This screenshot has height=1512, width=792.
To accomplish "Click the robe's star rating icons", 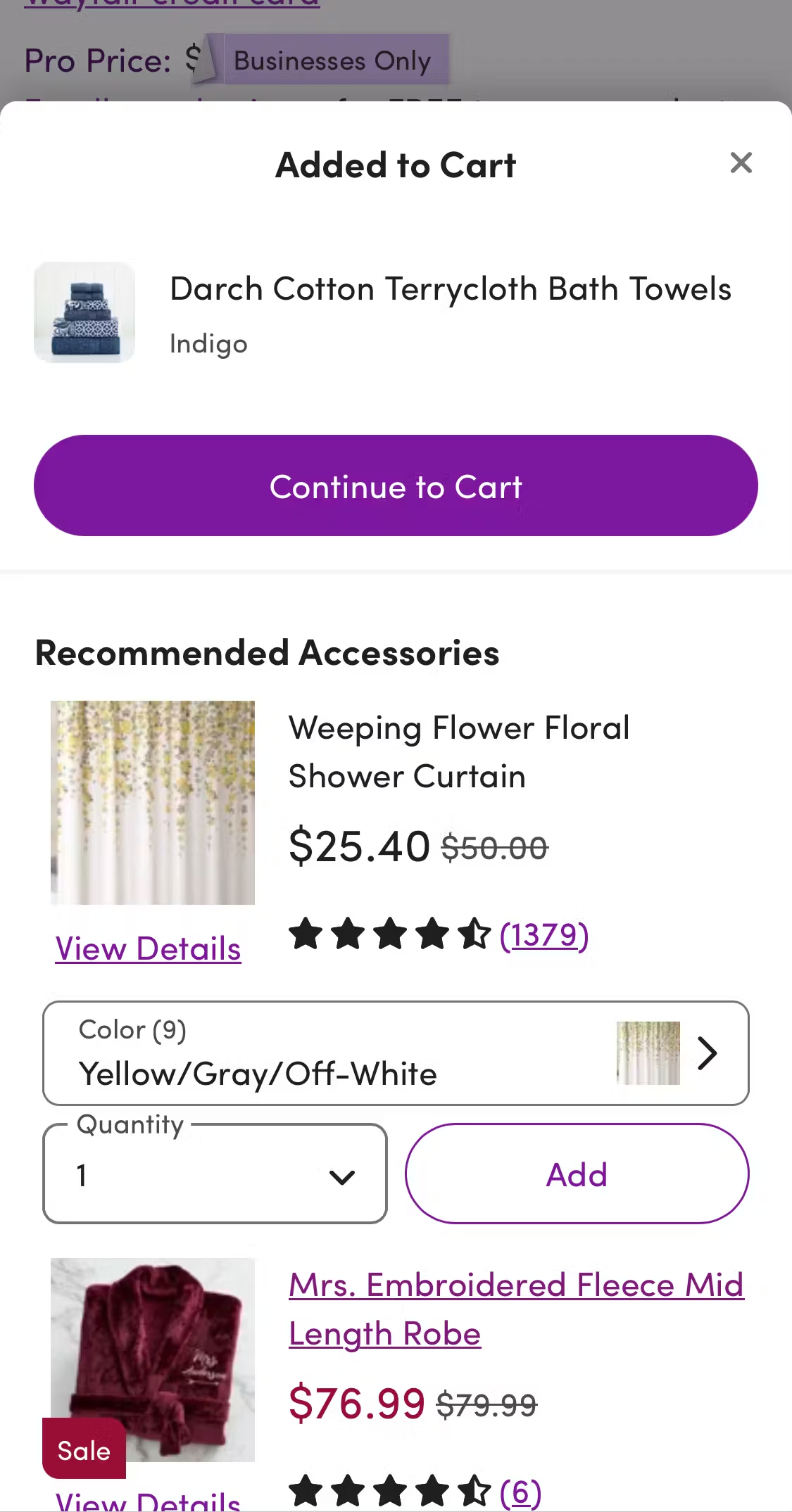I will pyautogui.click(x=389, y=1492).
